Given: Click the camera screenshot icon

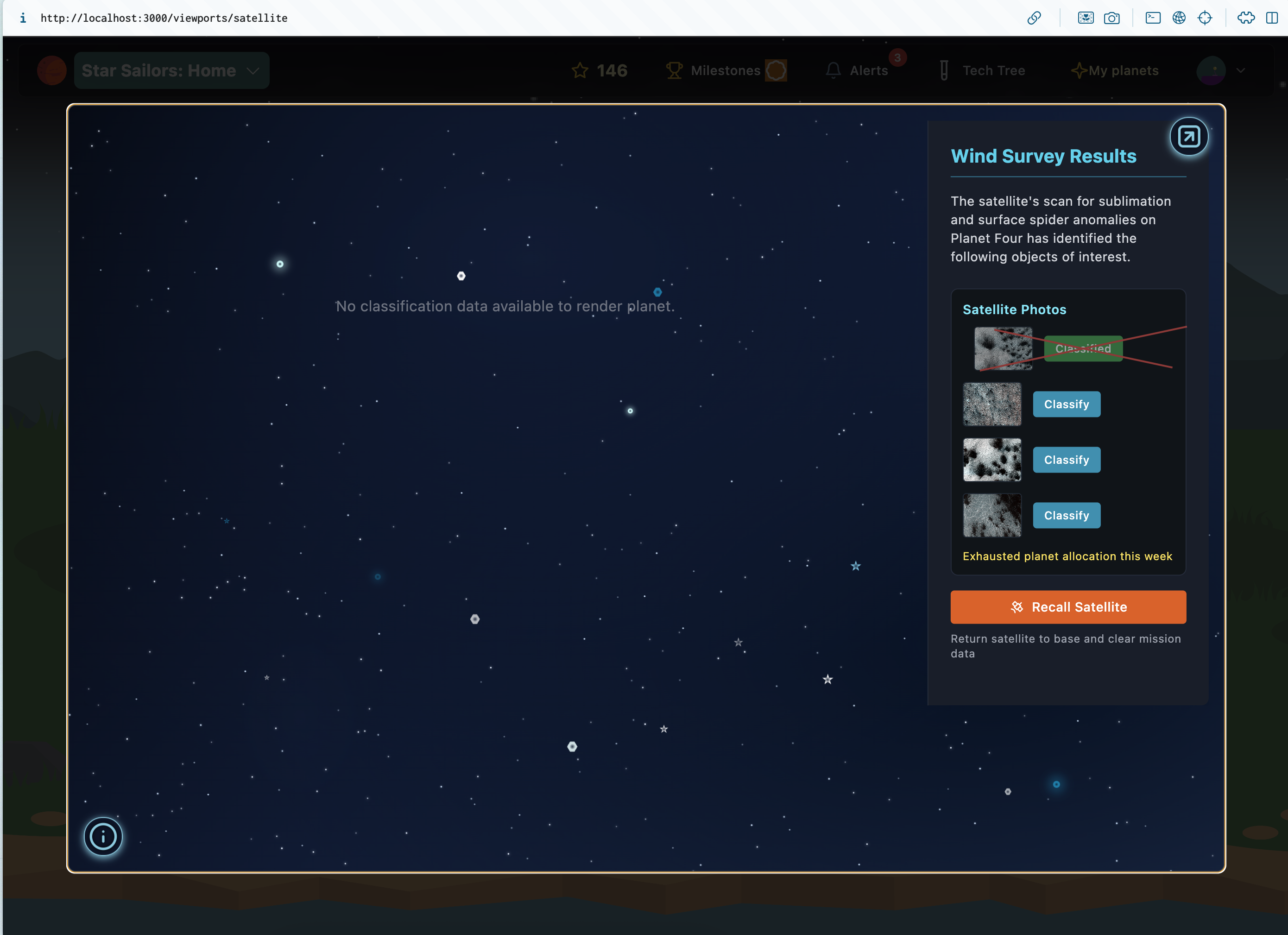Looking at the screenshot, I should click(1111, 18).
